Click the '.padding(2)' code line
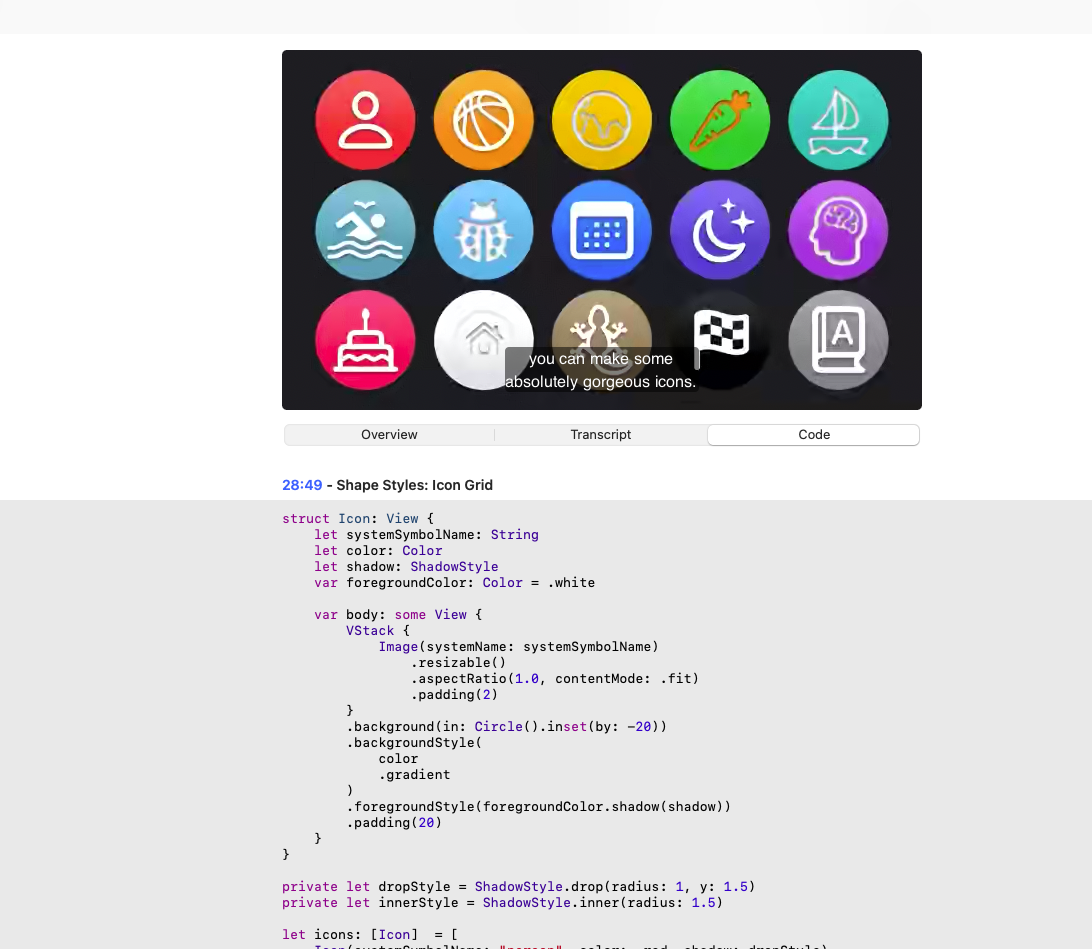1092x949 pixels. point(454,695)
